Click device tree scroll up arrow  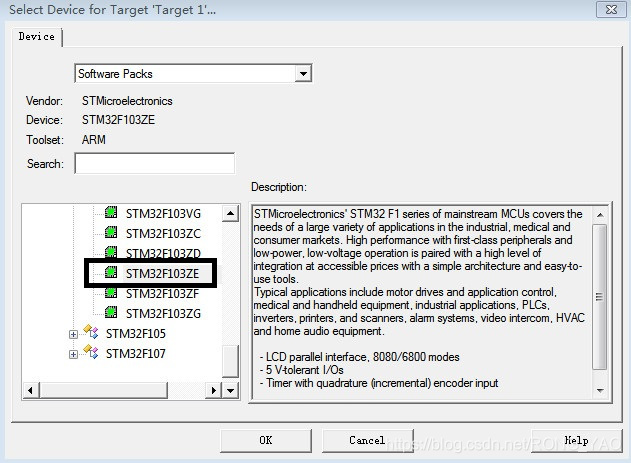[230, 213]
